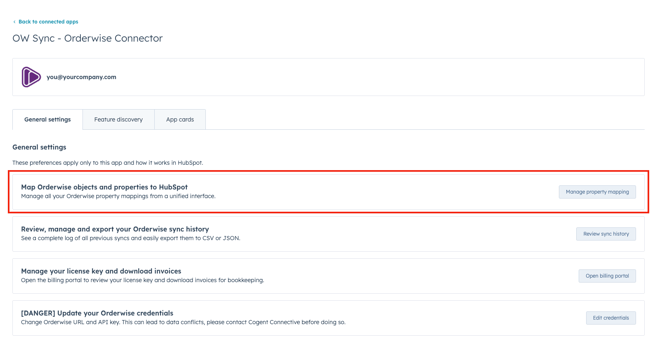Click the 'These preferences apply only to this app' text
This screenshot has width=655, height=360.
[107, 163]
